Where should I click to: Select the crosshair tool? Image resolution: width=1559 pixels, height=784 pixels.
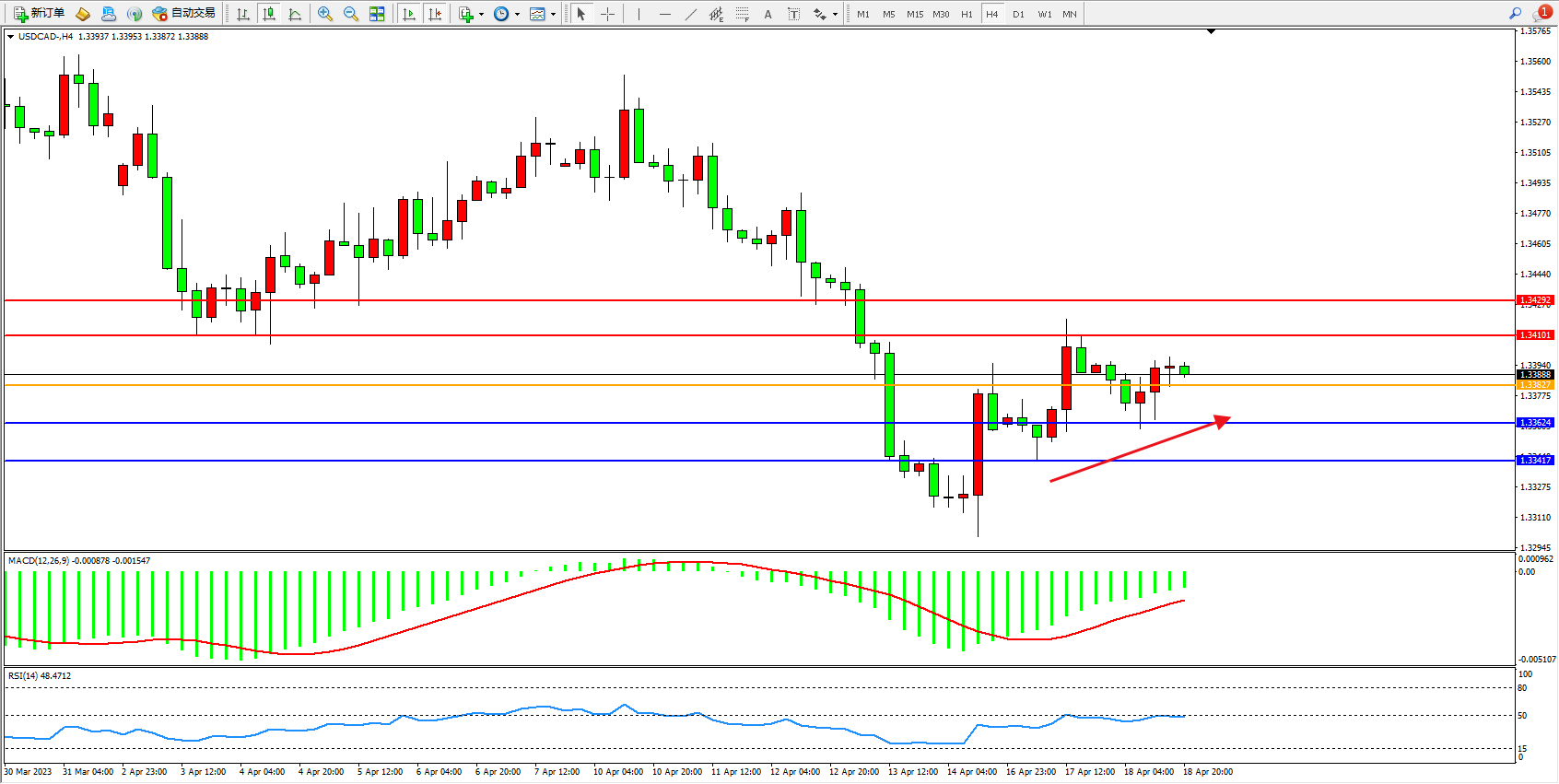[608, 14]
